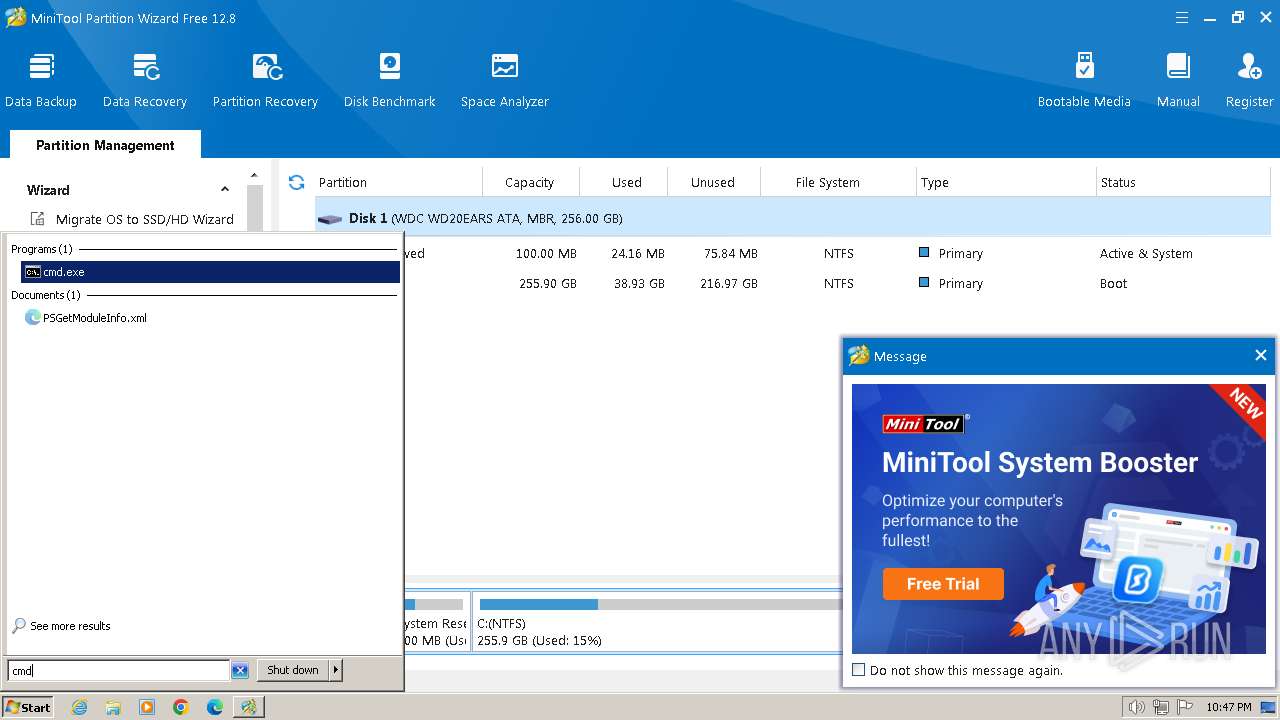
Task: Launch the Data Recovery tool
Action: [145, 80]
